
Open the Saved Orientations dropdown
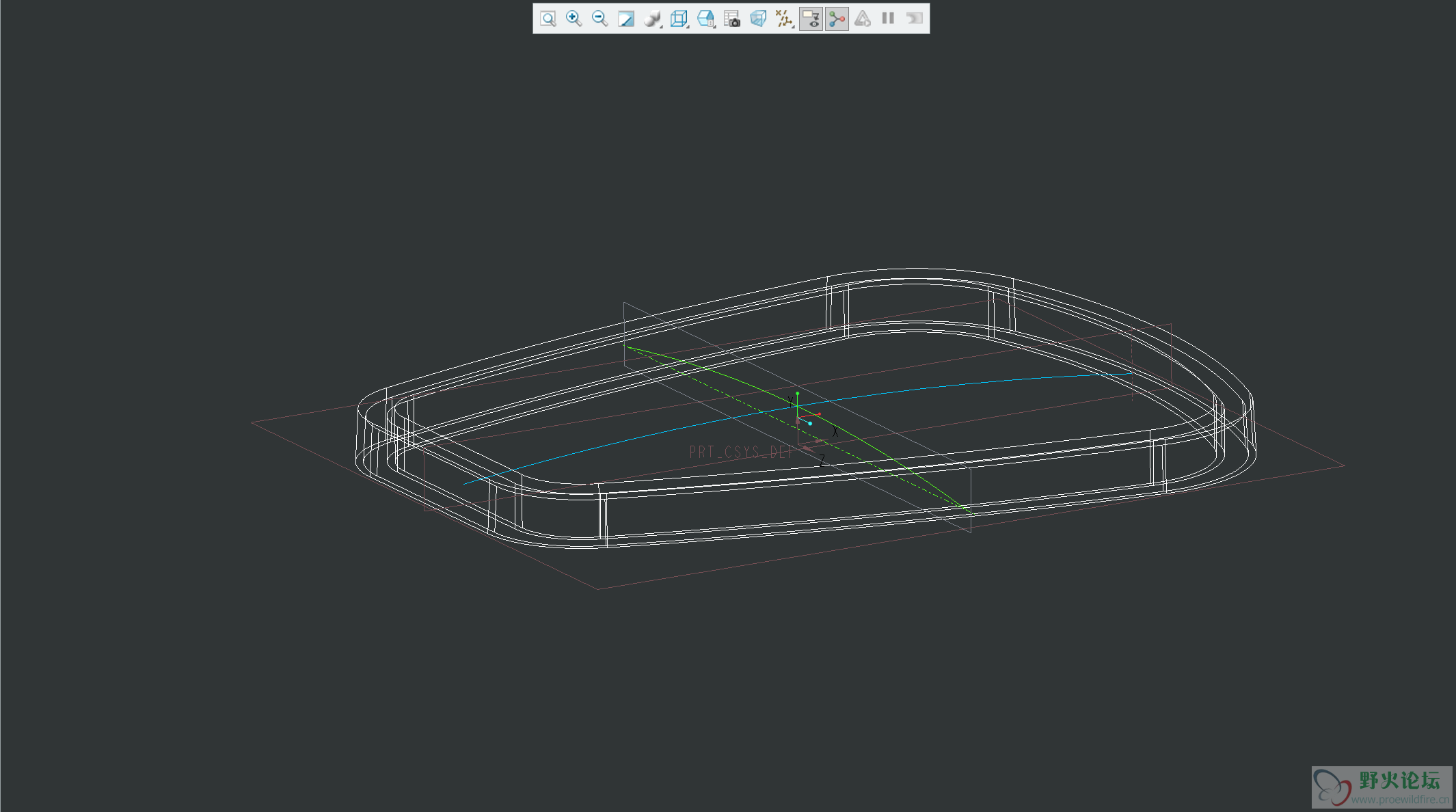click(705, 18)
